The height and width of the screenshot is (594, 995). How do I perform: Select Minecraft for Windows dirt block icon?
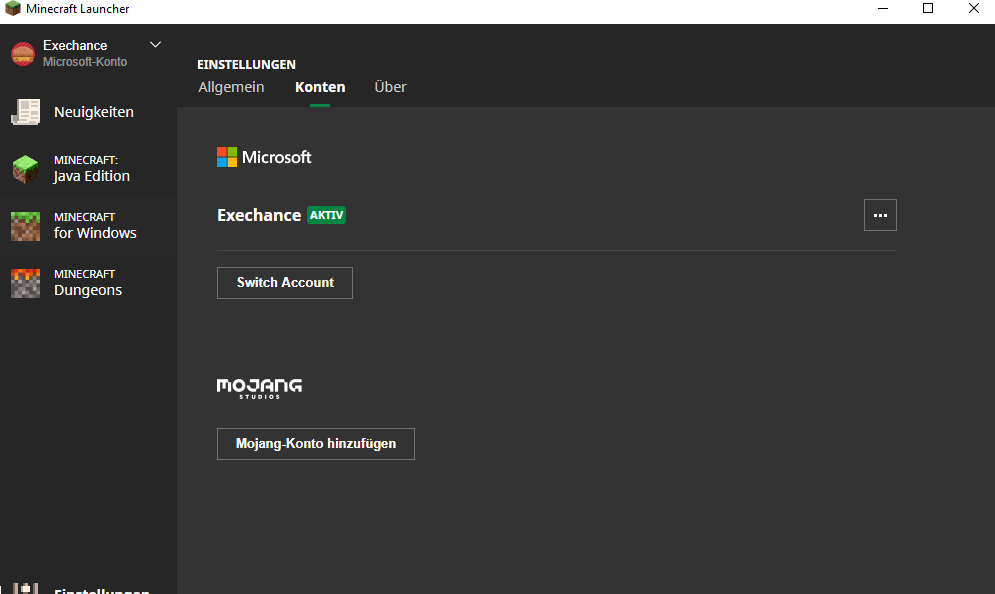pyautogui.click(x=25, y=227)
